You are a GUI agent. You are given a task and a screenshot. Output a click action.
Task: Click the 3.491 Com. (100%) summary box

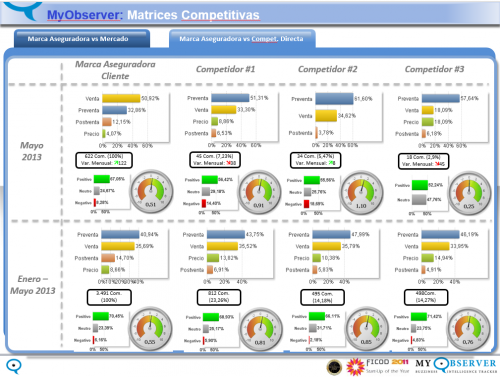tap(109, 297)
